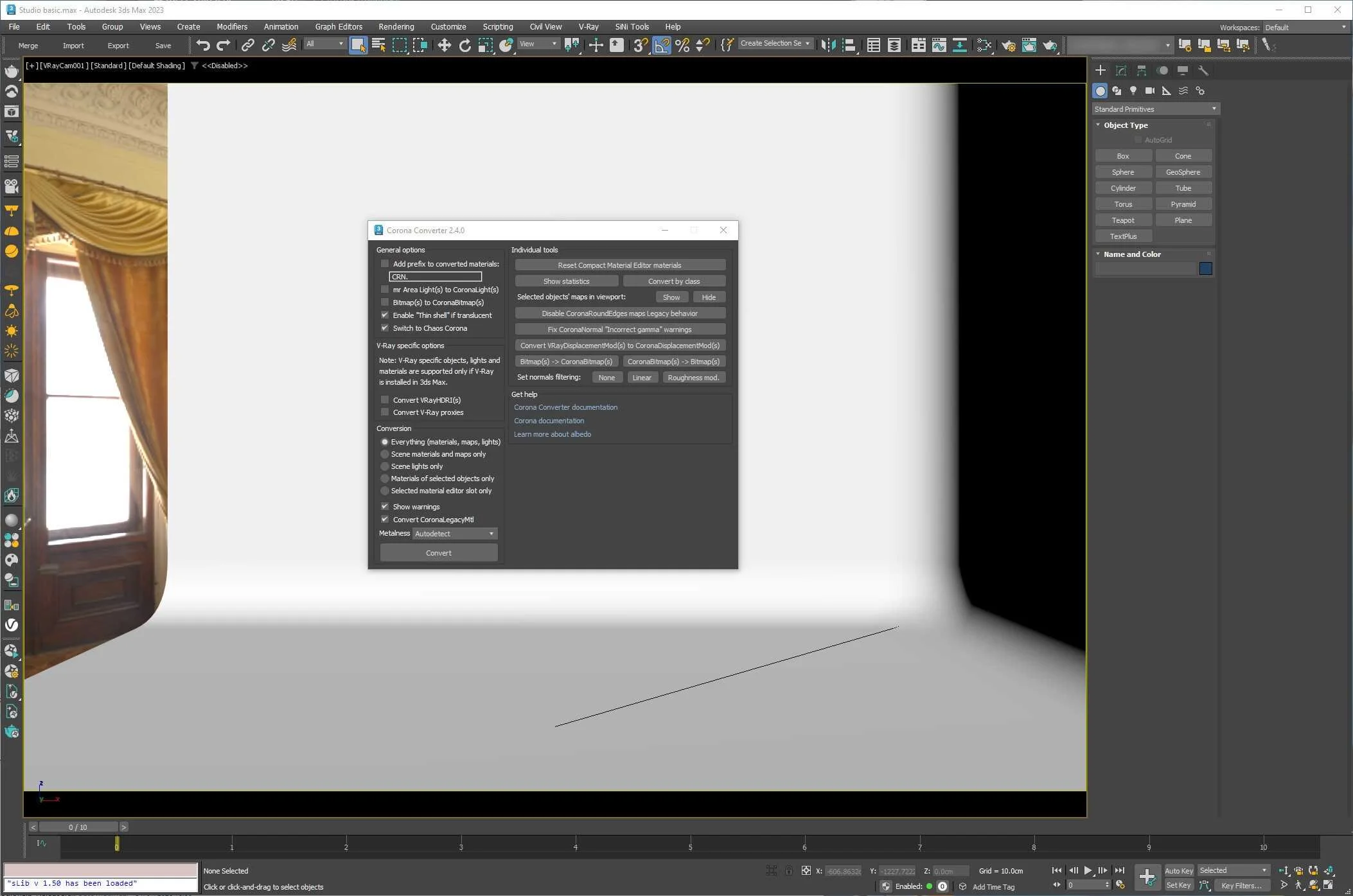Open the Modifiers menu

click(x=232, y=27)
